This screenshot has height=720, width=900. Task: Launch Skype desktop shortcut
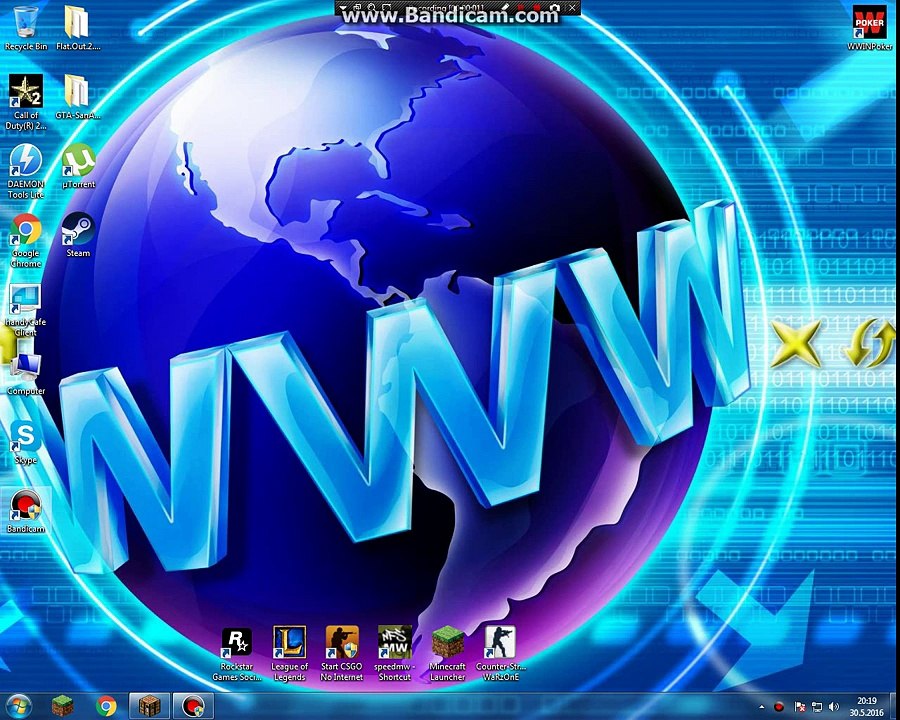(25, 442)
